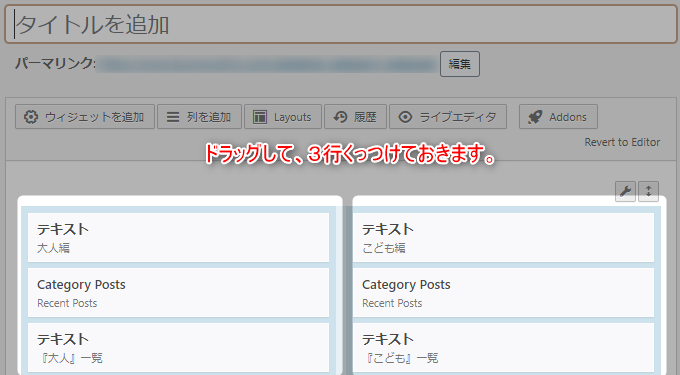Open the Addons label
The image size is (680, 375).
[568, 117]
